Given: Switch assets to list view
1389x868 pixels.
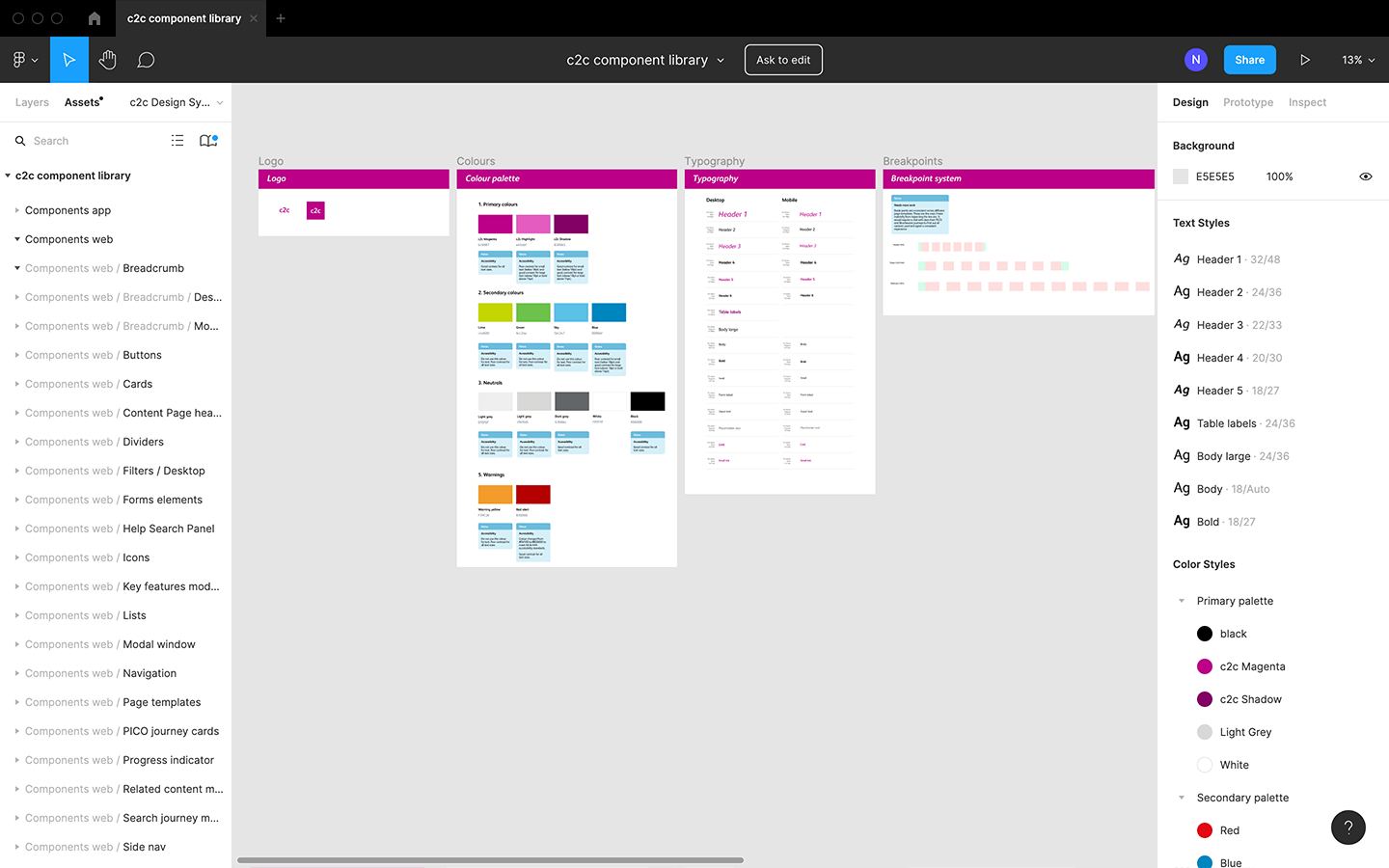Looking at the screenshot, I should 177,141.
